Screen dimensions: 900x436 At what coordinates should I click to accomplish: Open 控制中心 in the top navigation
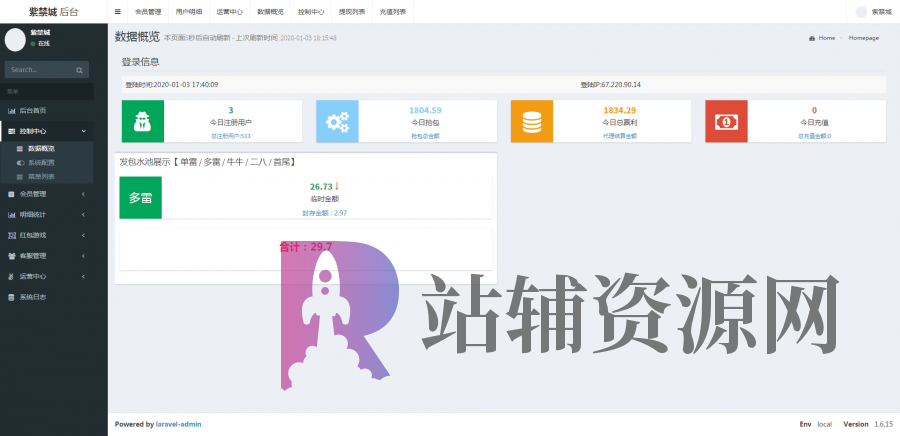coord(311,11)
